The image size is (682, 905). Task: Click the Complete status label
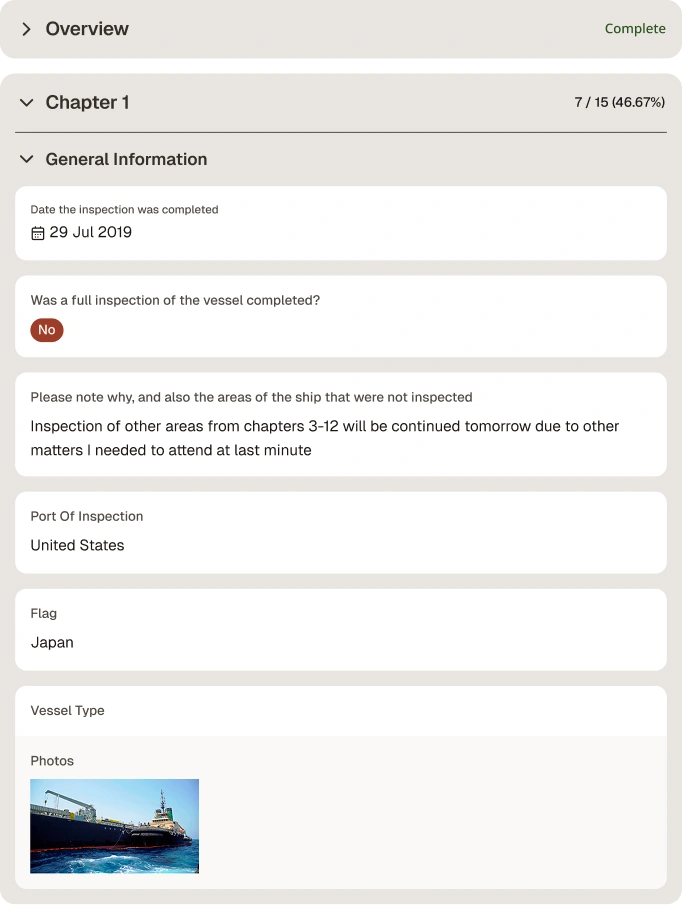[x=635, y=29]
